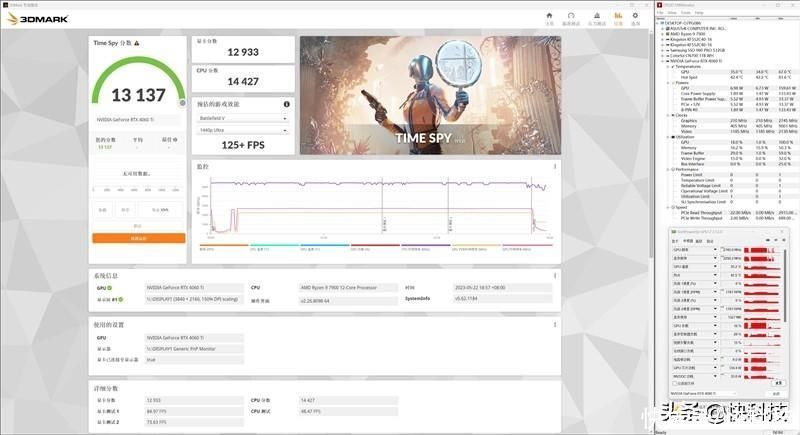This screenshot has height=435, width=800.
Task: Switch to the first Graphics Card tab in GPU-Z
Action: (675, 241)
